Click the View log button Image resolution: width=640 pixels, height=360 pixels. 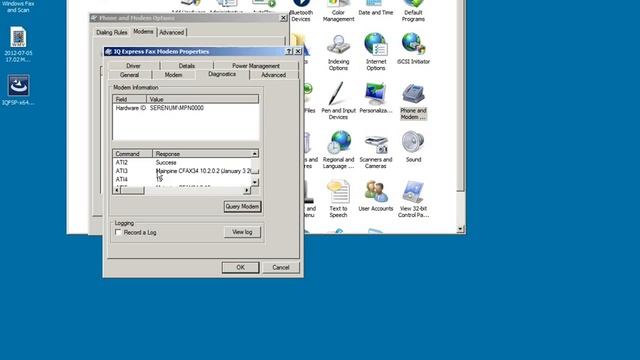click(x=242, y=232)
